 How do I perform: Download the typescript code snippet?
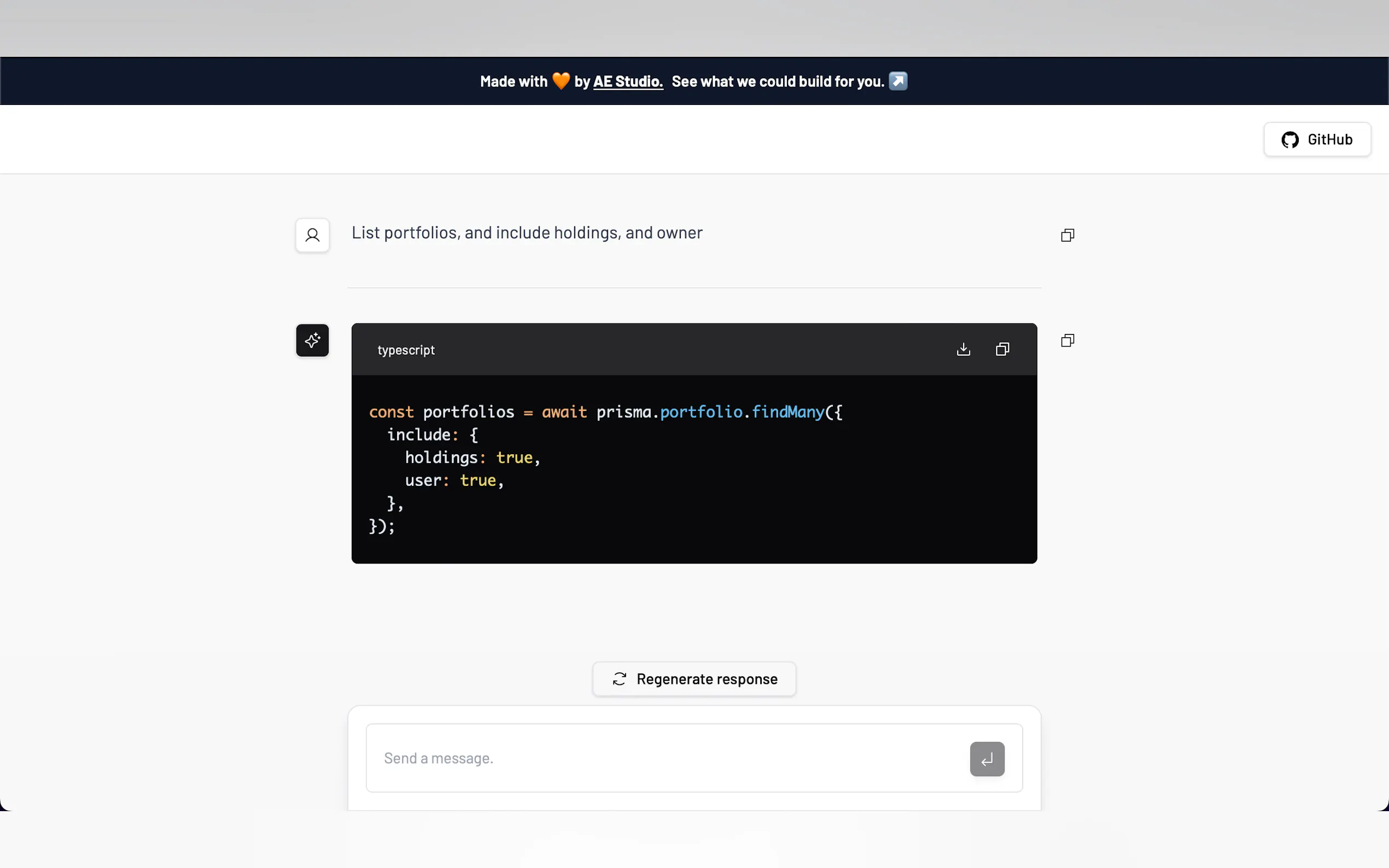tap(963, 349)
